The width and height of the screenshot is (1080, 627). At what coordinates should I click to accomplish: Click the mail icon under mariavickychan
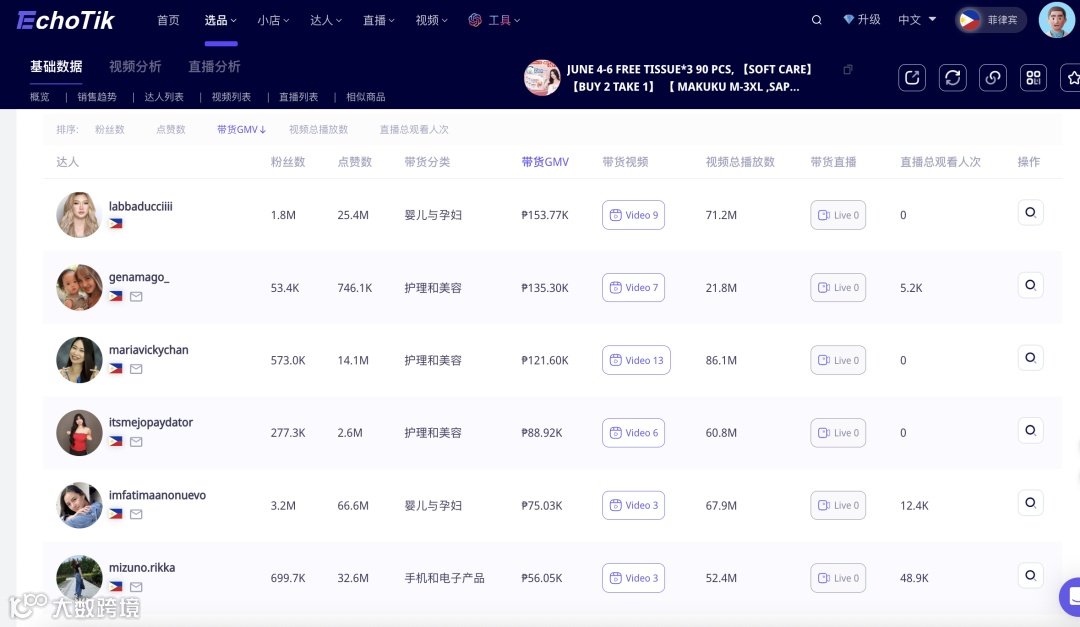point(136,369)
